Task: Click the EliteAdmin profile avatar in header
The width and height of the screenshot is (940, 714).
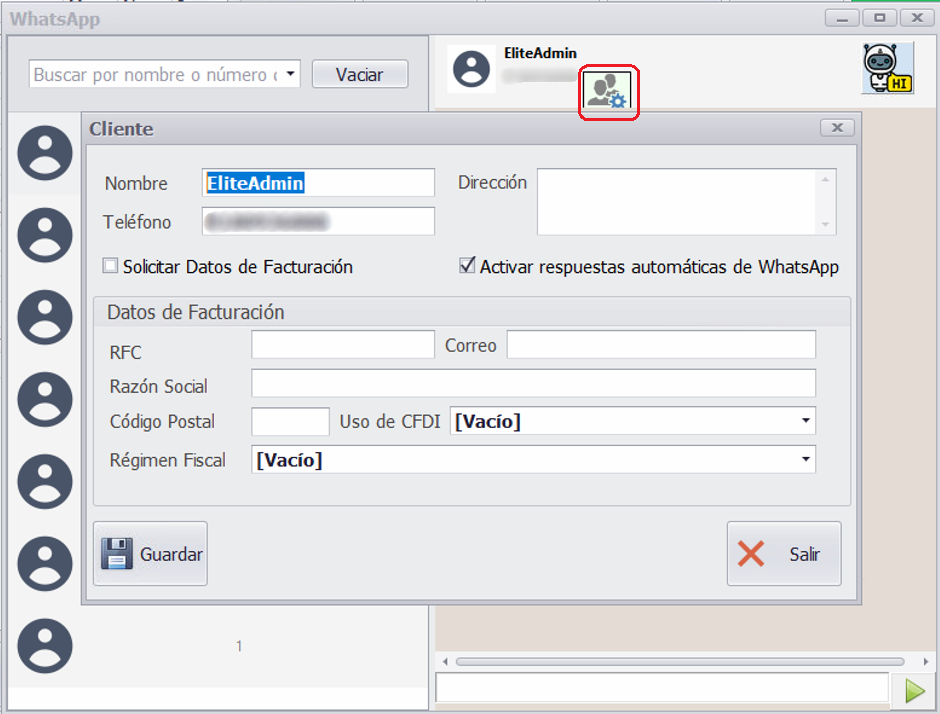Action: click(471, 69)
